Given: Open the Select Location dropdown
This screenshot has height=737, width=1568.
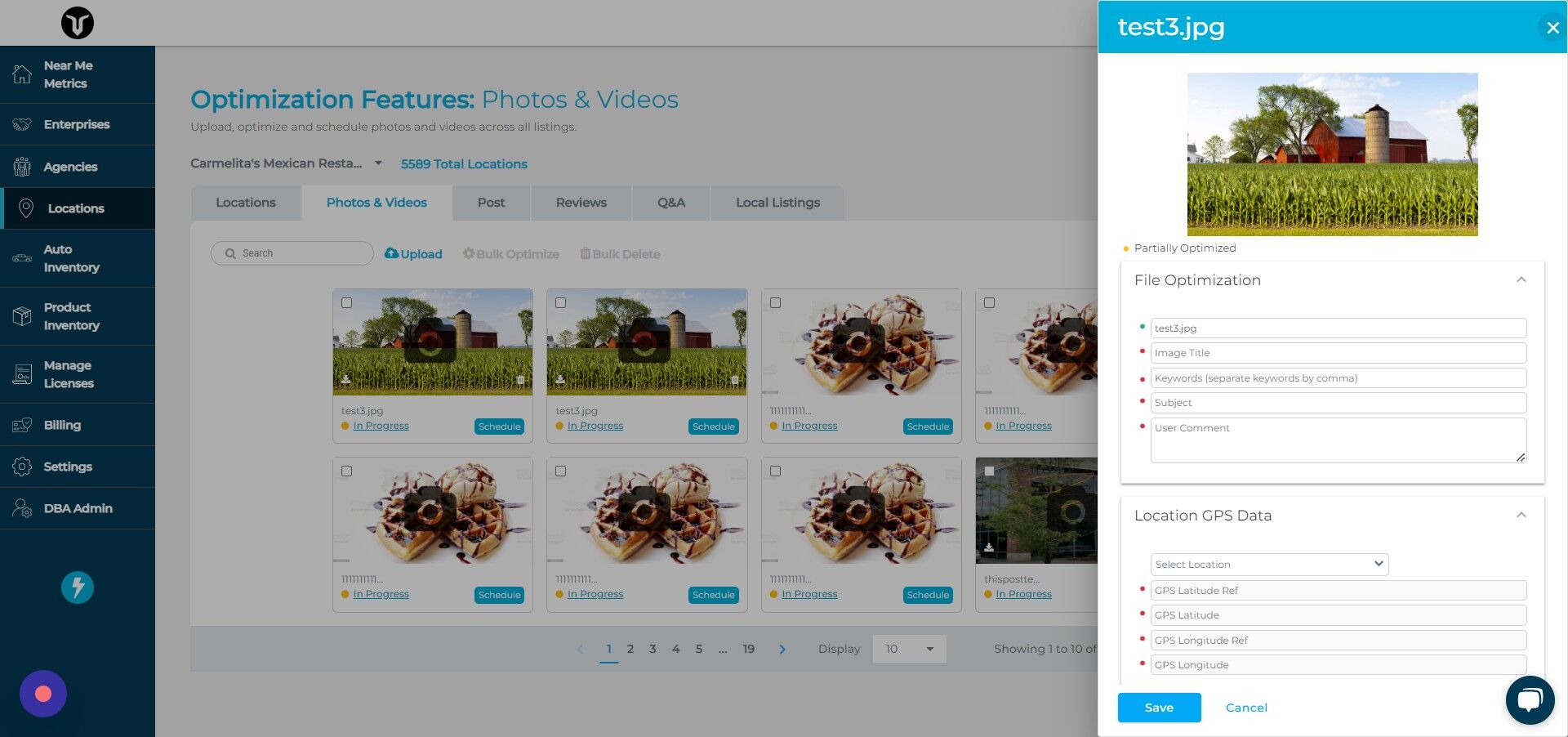Looking at the screenshot, I should tap(1269, 565).
